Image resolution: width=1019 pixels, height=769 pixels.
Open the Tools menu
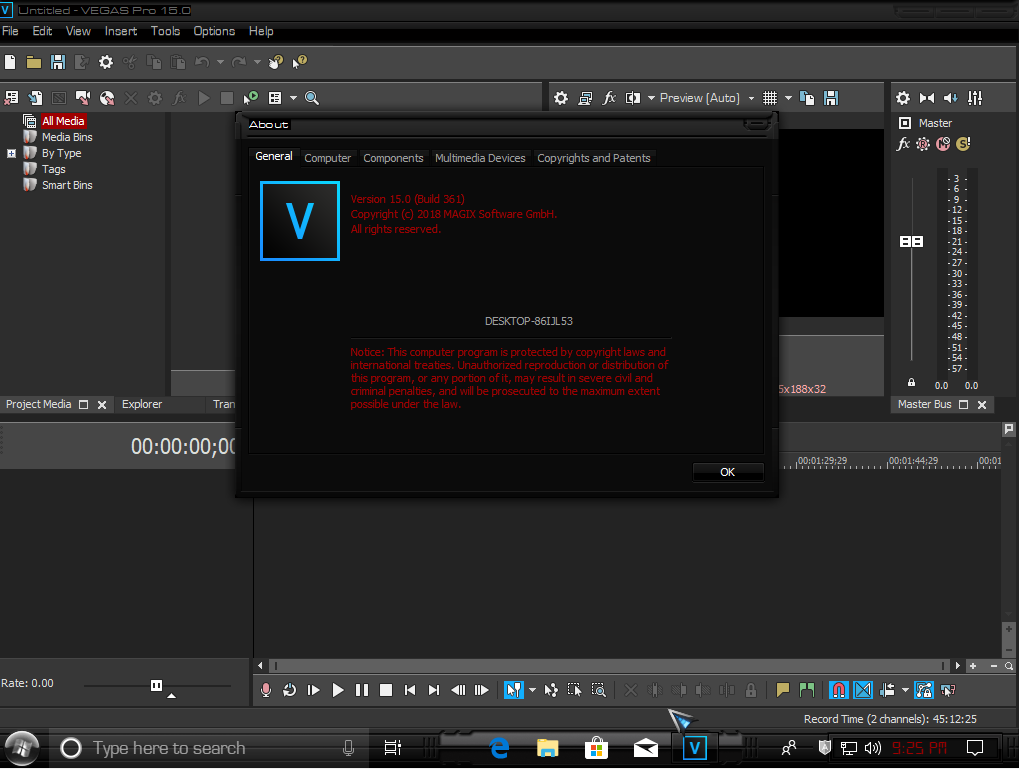(165, 31)
